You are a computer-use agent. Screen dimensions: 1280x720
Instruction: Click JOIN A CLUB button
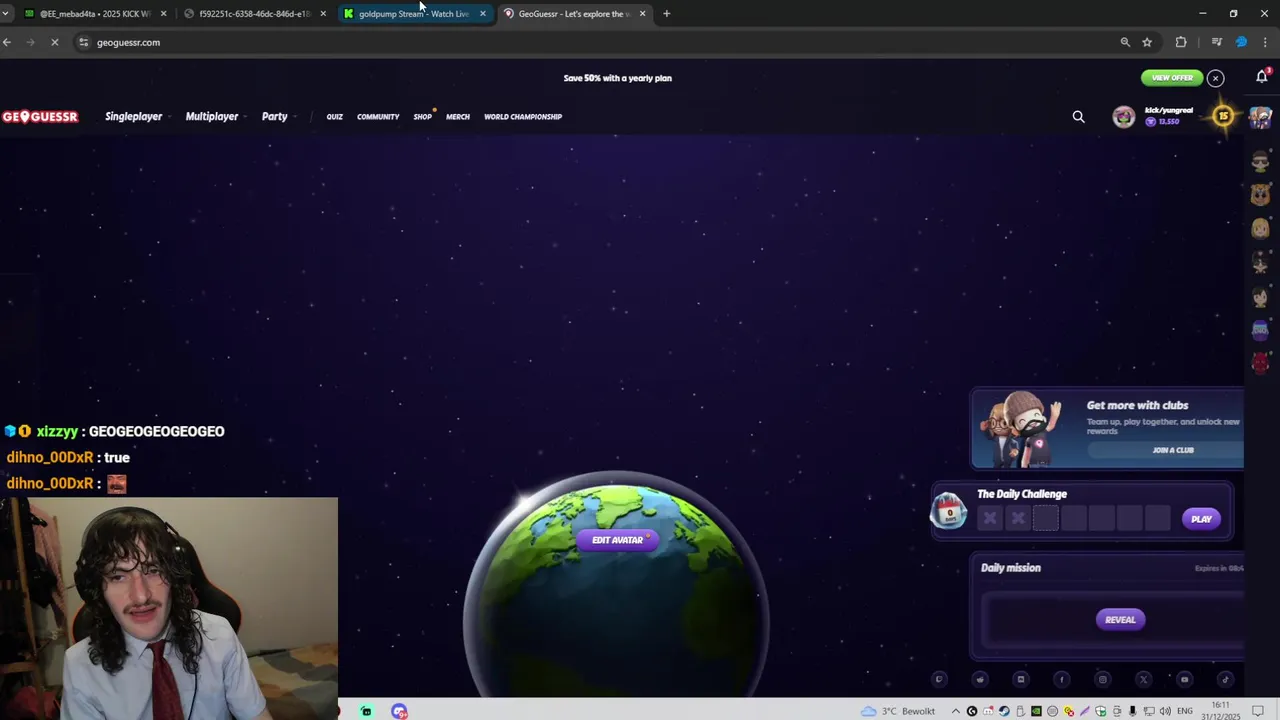(x=1173, y=450)
